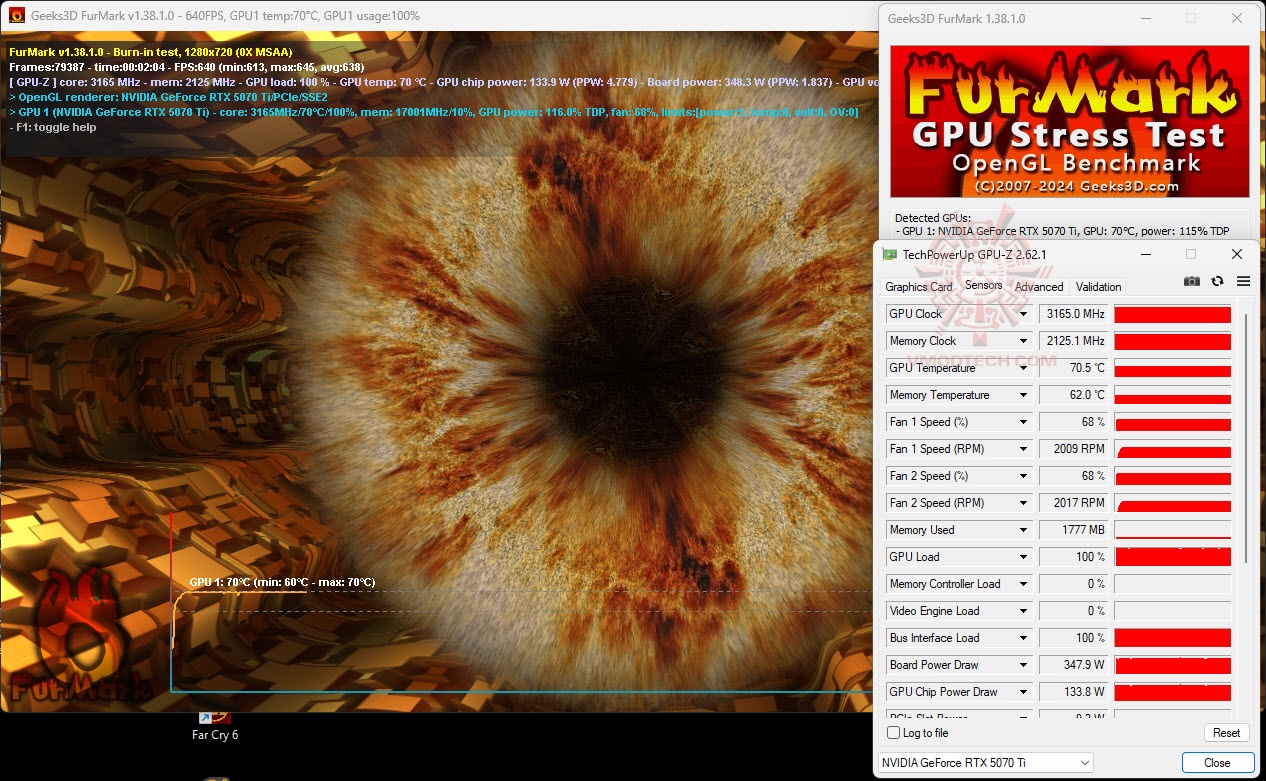Open the NVIDIA GeForce RTX 5070 Ti selector
Screen dimensions: 1266x781
coord(985,762)
